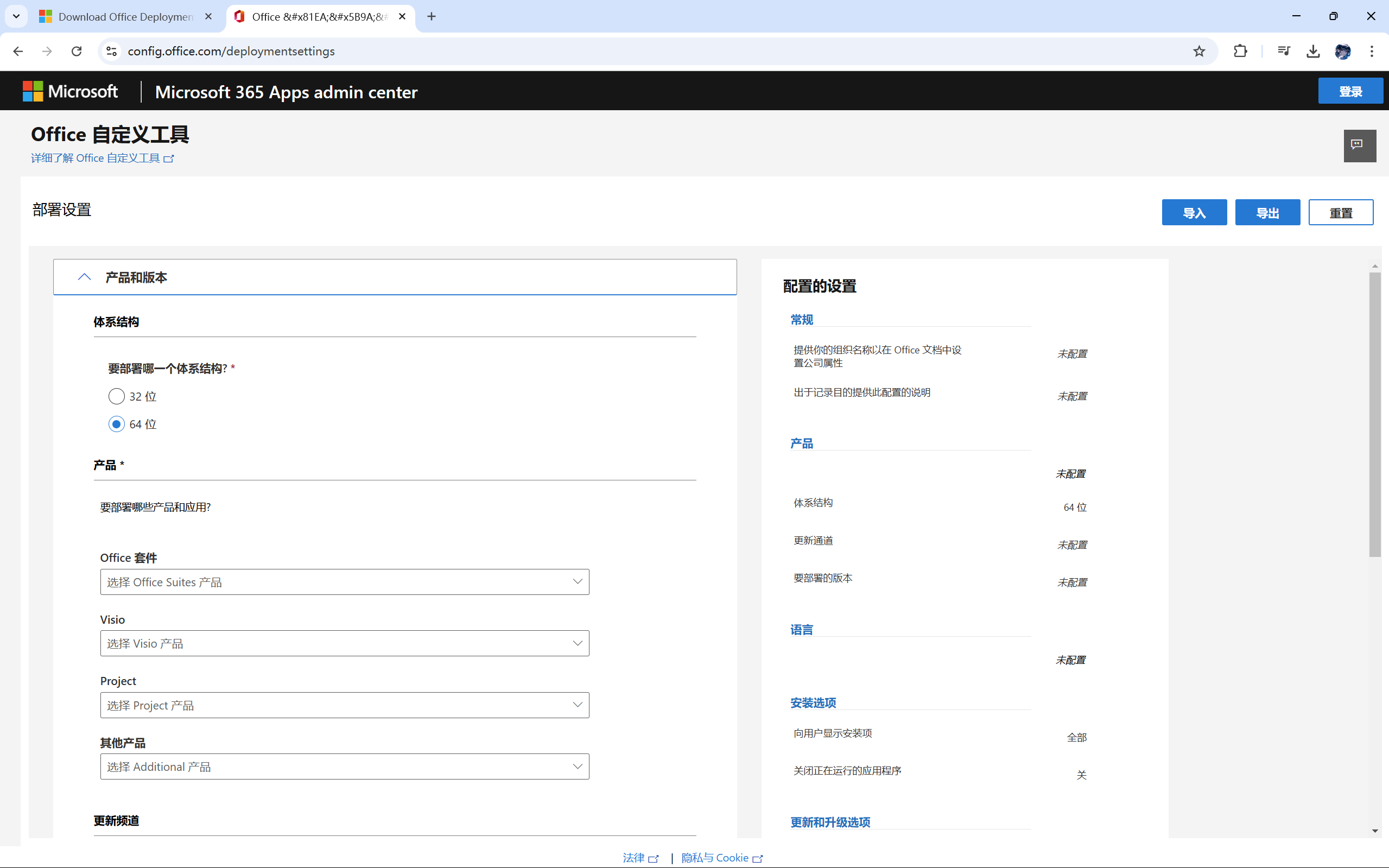The width and height of the screenshot is (1389, 868).
Task: Click the forward navigation arrow
Action: coord(47,51)
